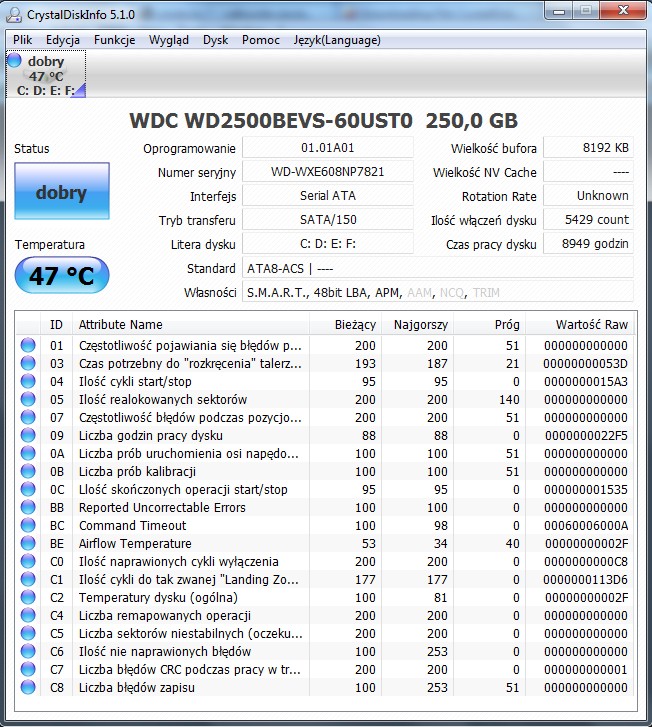Open the Pomoc menu

(x=261, y=40)
